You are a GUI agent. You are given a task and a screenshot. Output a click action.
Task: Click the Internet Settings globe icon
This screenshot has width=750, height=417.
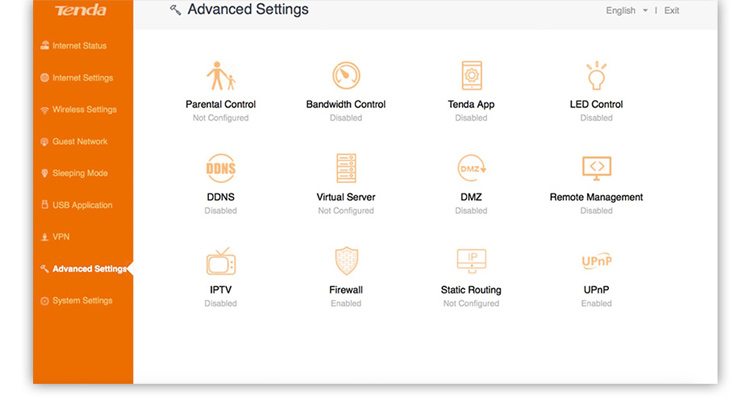pos(44,77)
